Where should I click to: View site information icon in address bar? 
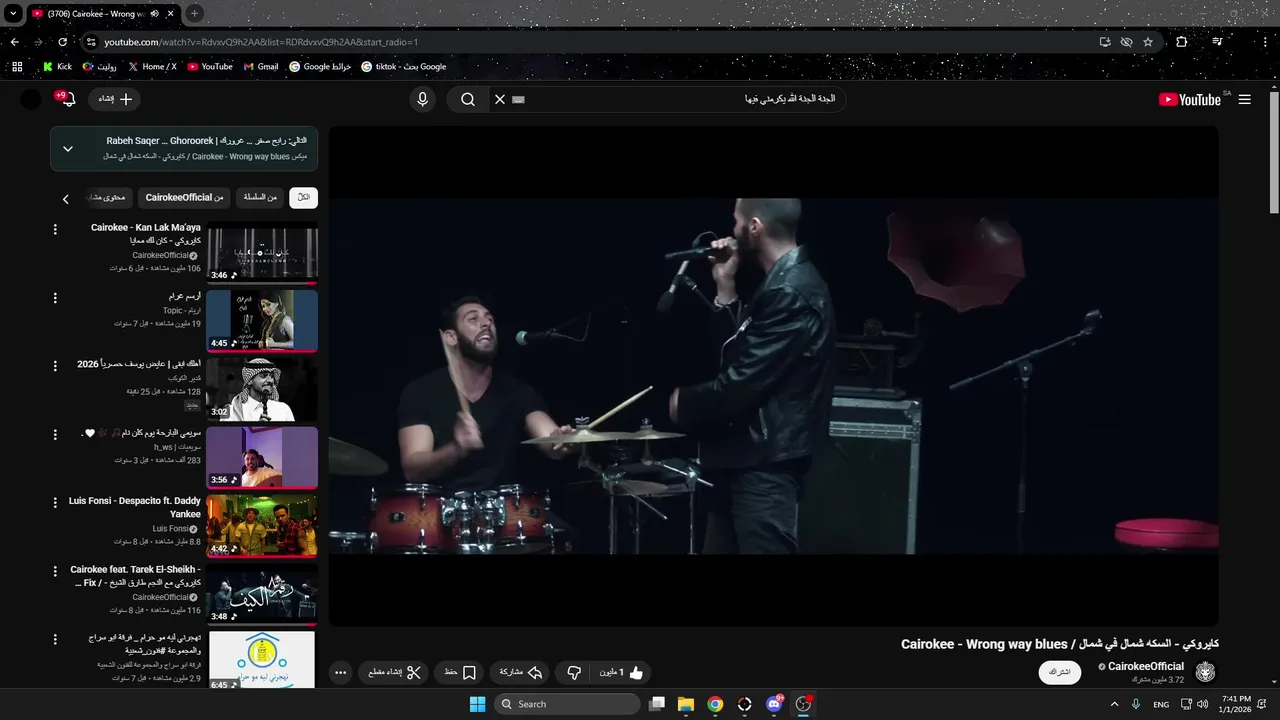(x=91, y=42)
